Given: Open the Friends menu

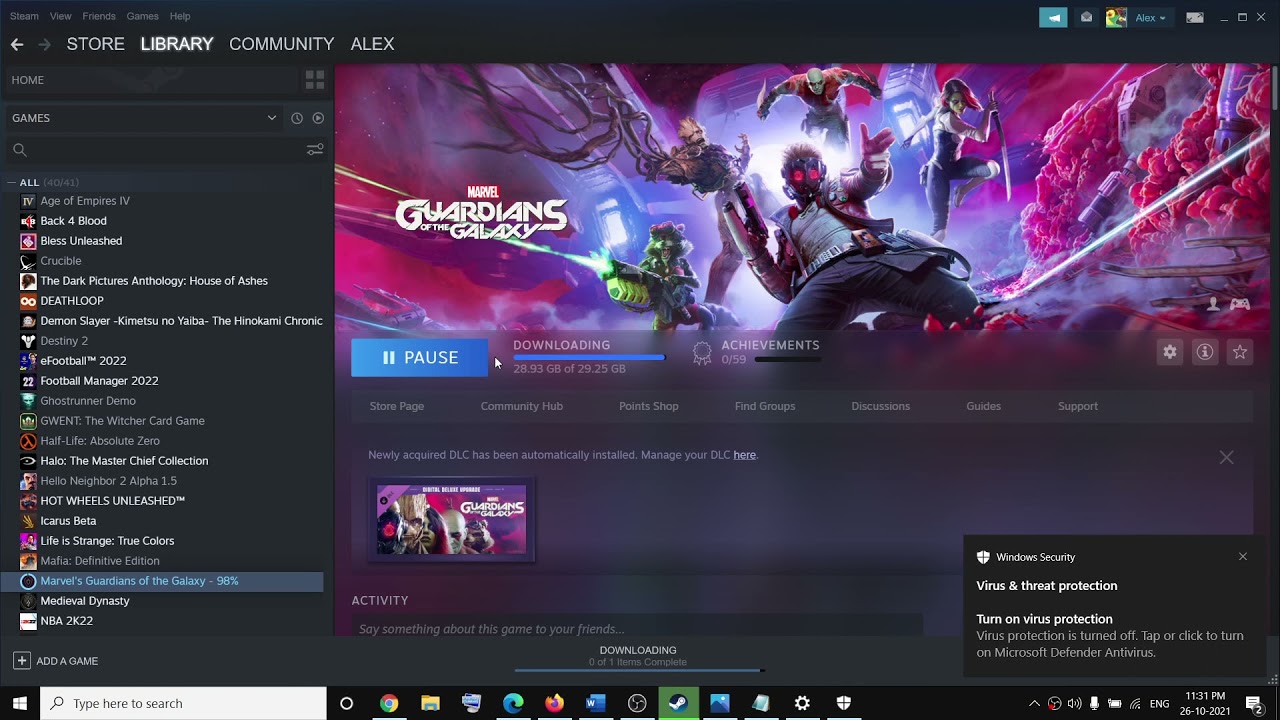Looking at the screenshot, I should [x=99, y=16].
